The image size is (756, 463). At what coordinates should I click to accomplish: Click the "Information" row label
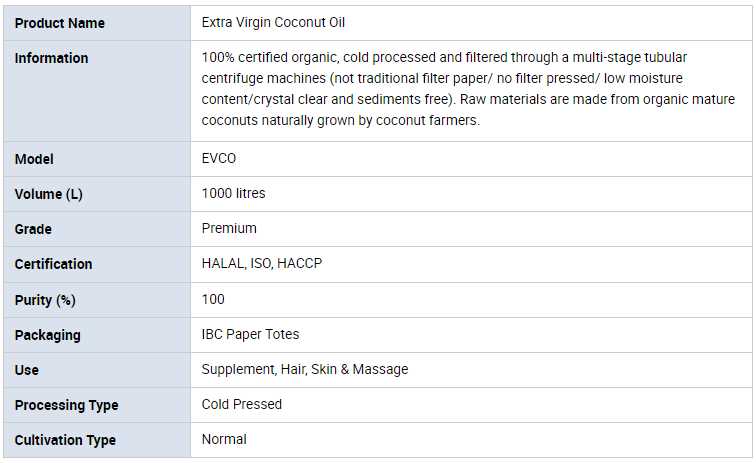(51, 58)
